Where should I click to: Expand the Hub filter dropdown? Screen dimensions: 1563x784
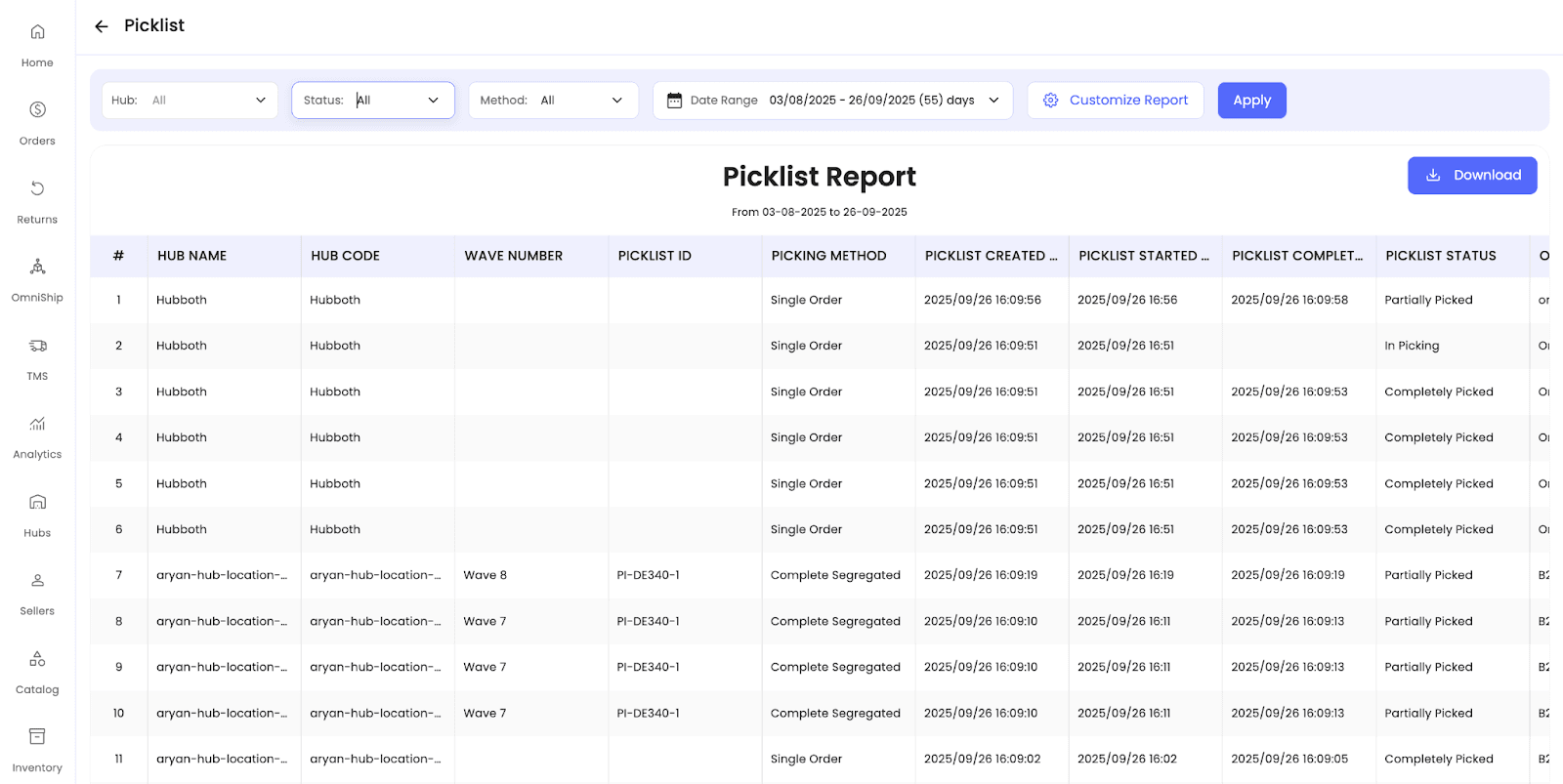click(190, 101)
